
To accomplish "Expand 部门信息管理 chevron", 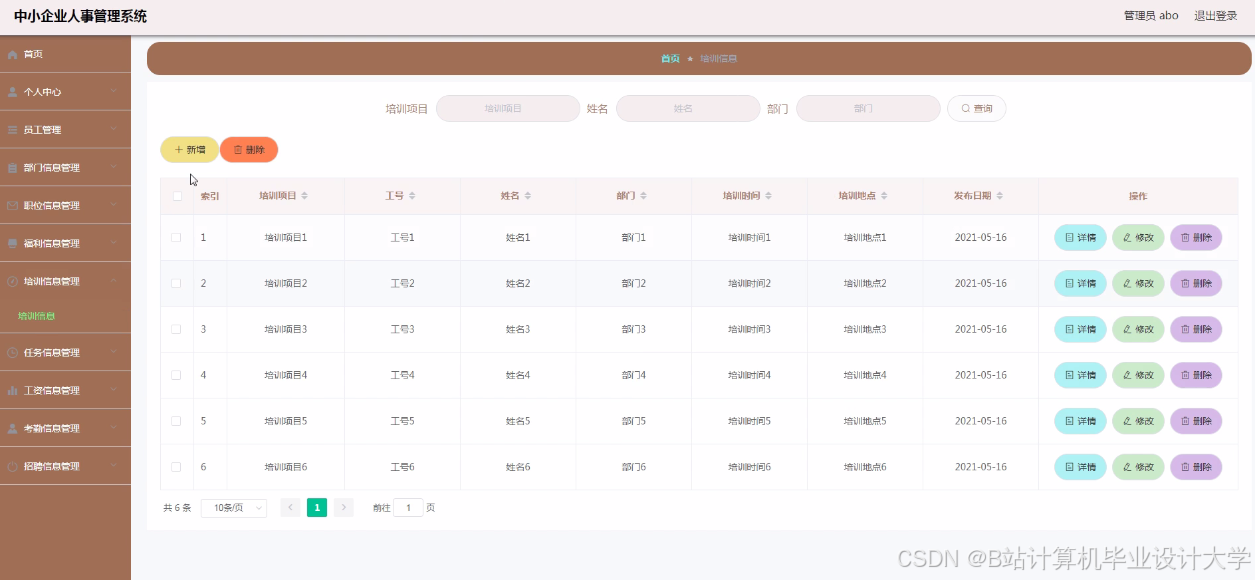I will (x=114, y=167).
